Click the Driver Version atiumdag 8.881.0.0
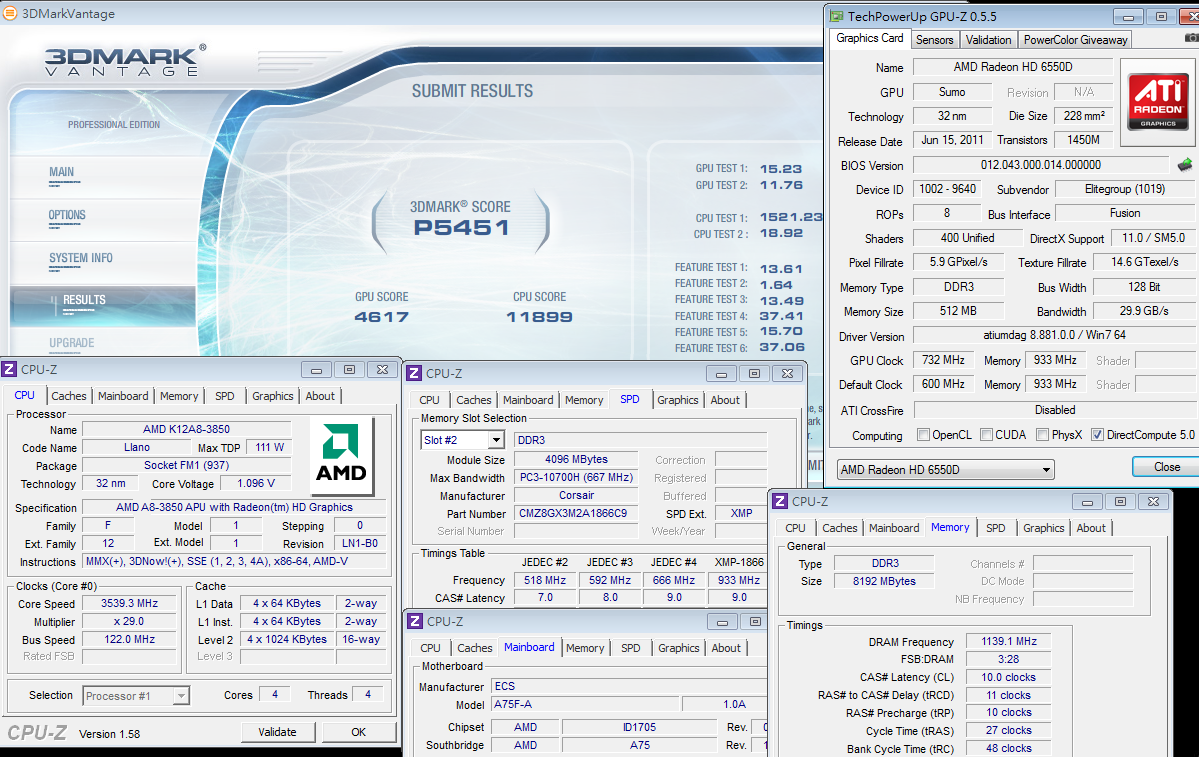1199x757 pixels. (1054, 335)
